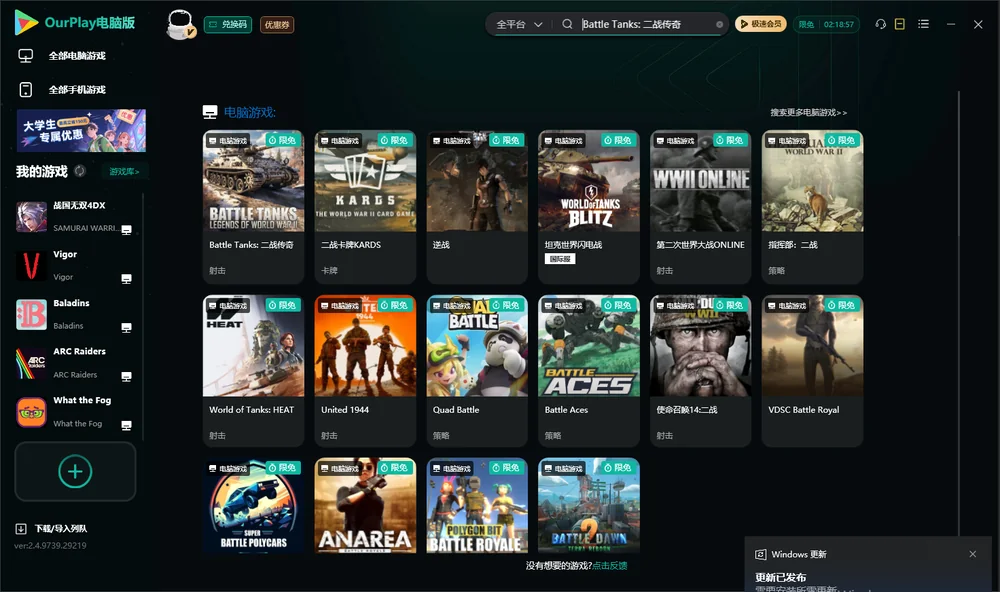1000x592 pixels.
Task: Open customer service headset icon
Action: [881, 24]
